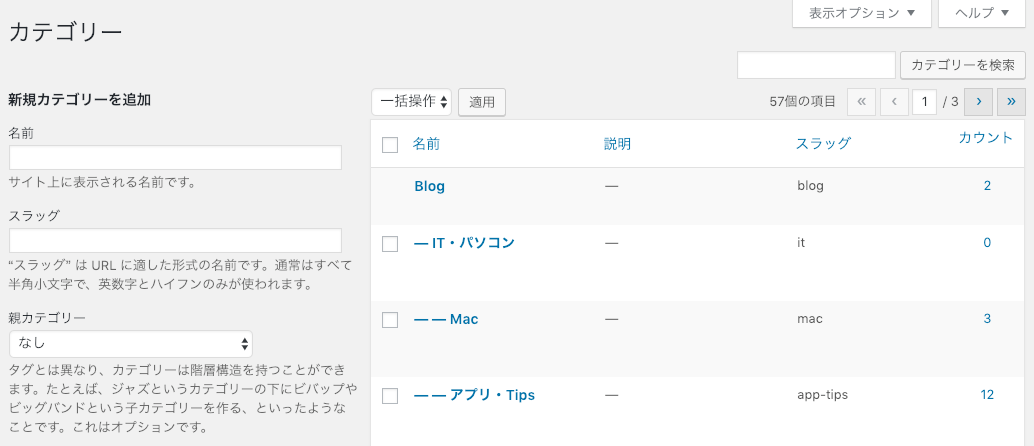Sort by the 名前 column header
This screenshot has height=446, width=1034.
click(426, 144)
